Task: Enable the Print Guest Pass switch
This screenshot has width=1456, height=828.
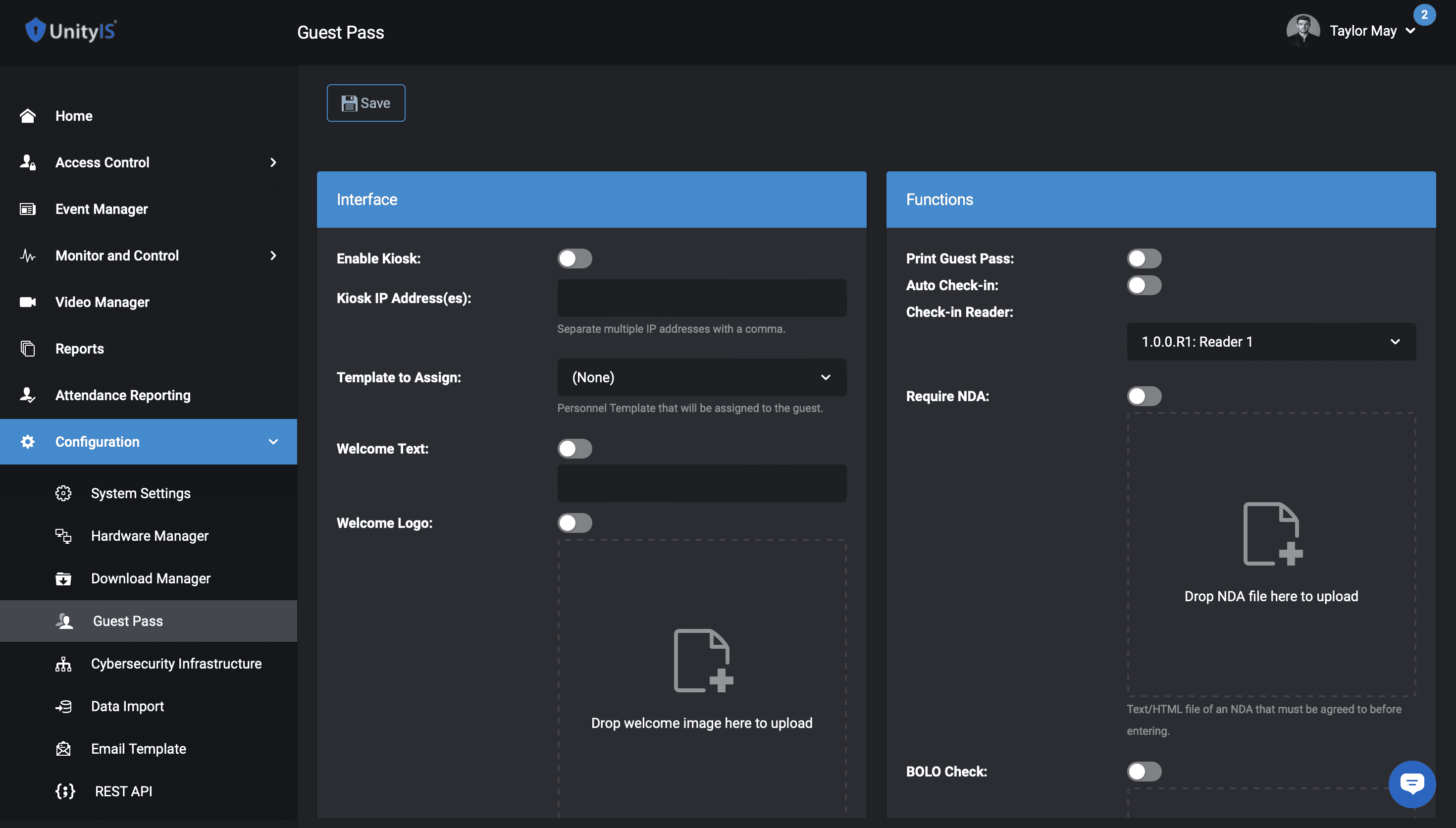Action: click(1144, 258)
